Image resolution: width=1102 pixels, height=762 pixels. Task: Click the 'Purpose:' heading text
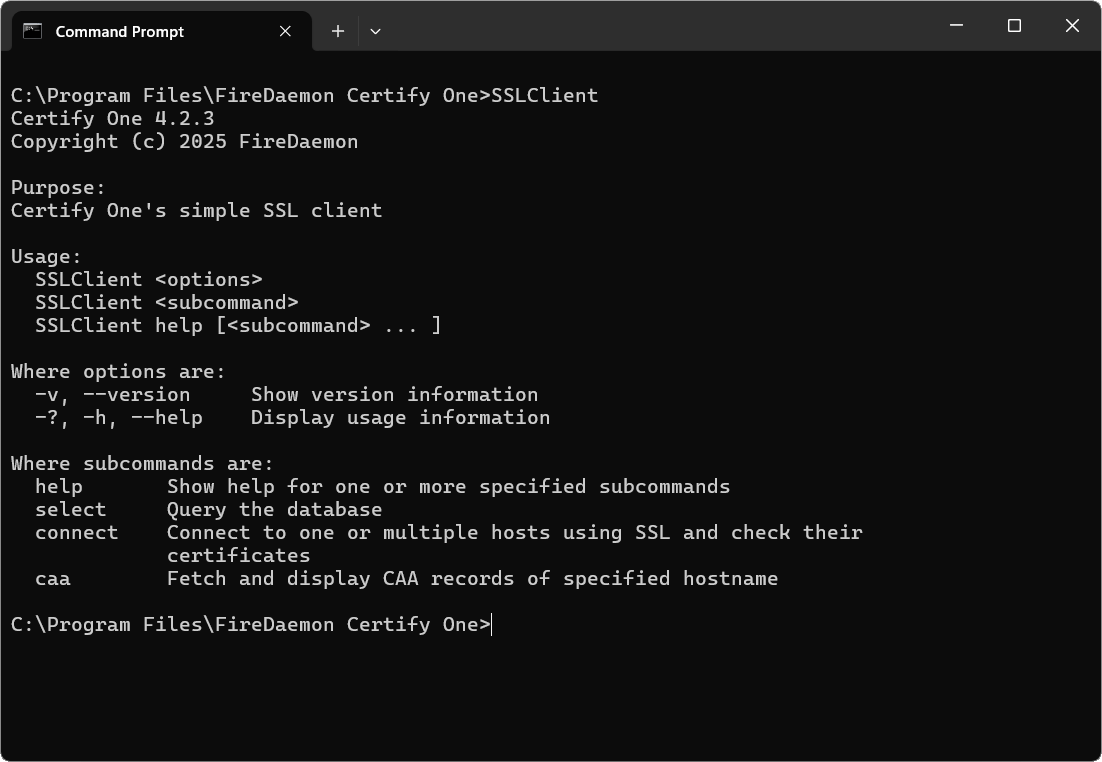(x=58, y=188)
